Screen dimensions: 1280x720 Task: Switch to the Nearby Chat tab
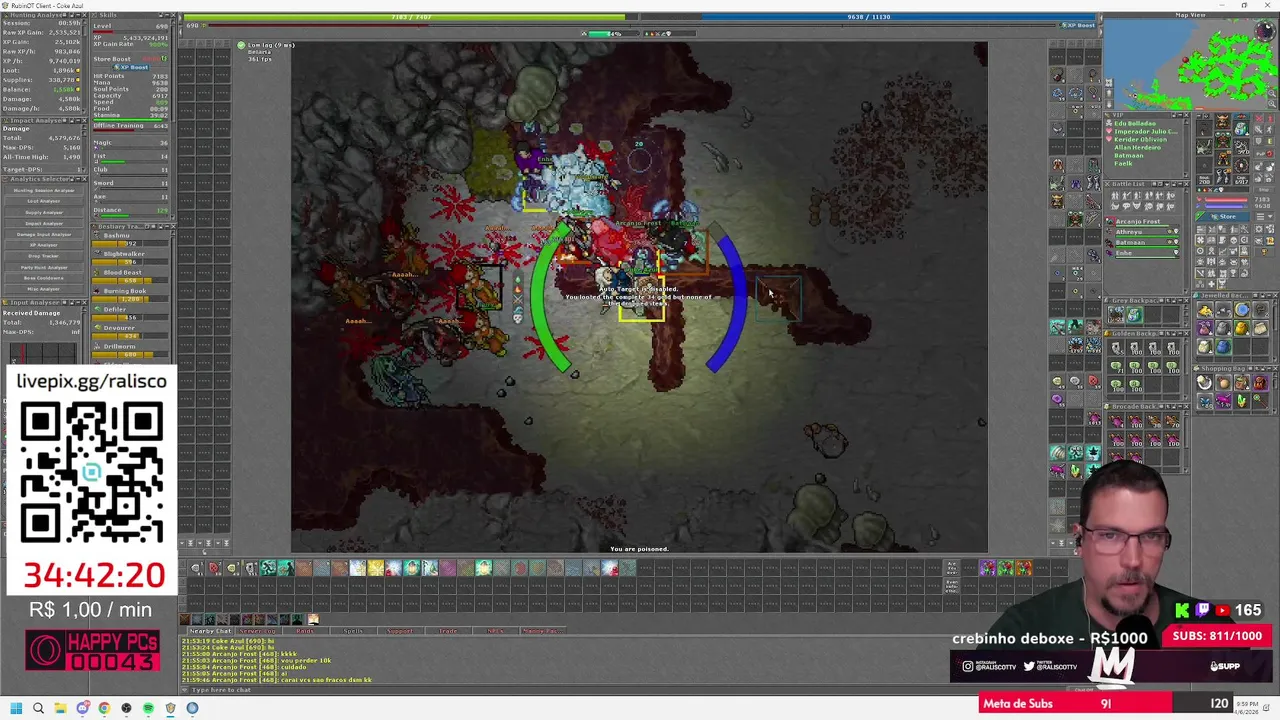pyautogui.click(x=211, y=631)
